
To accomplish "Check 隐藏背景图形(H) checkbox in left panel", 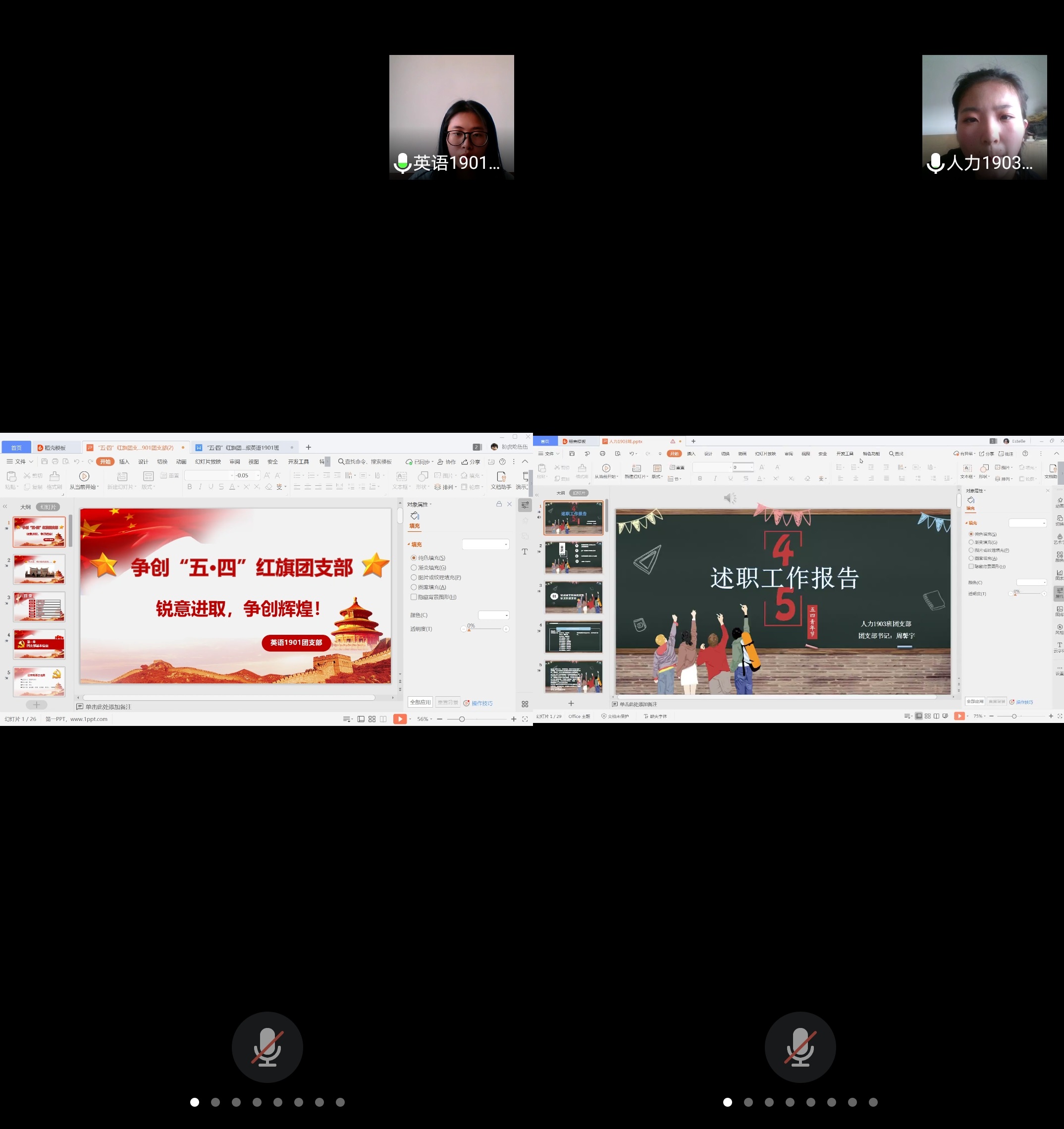I will pos(414,597).
